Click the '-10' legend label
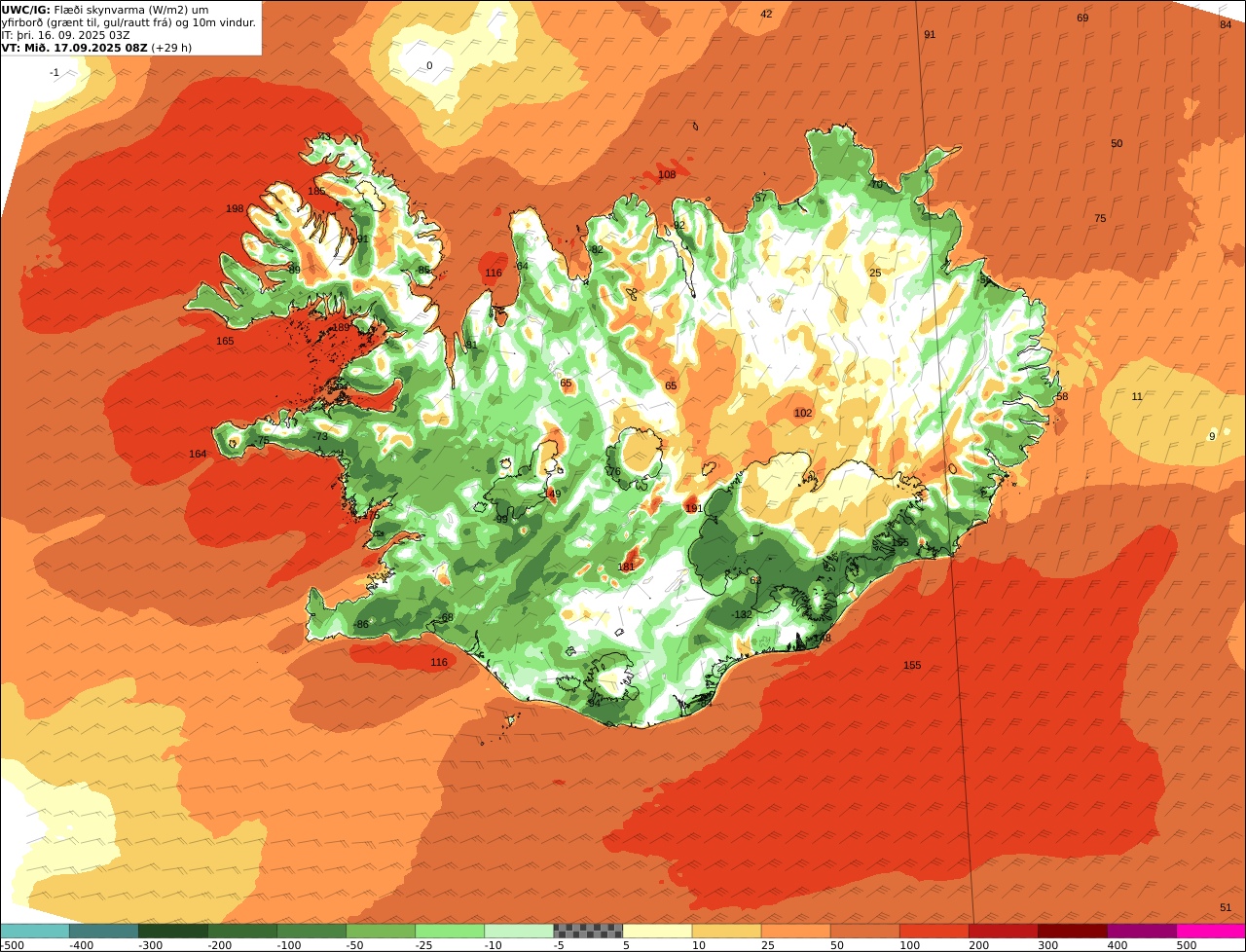Screen dimensions: 1246x952 tap(495, 945)
